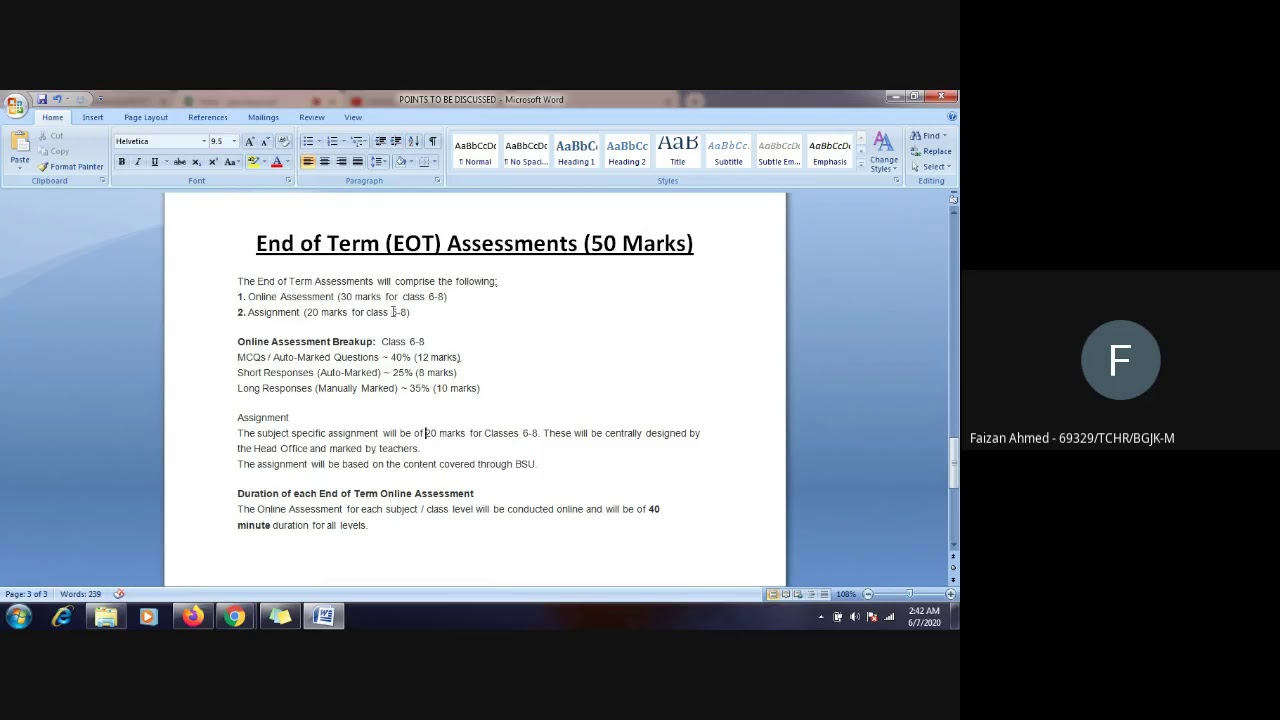Open Google Chrome from the taskbar
The height and width of the screenshot is (720, 1280).
click(235, 617)
